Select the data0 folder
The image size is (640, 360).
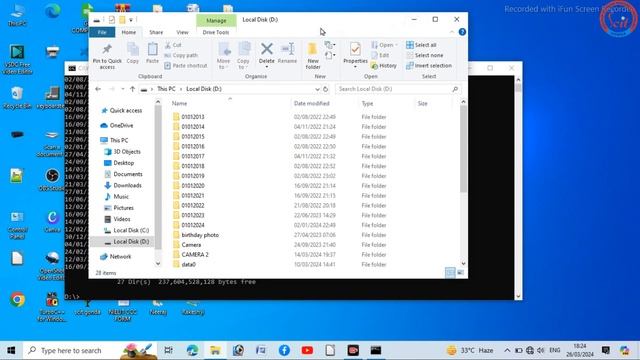pos(184,264)
